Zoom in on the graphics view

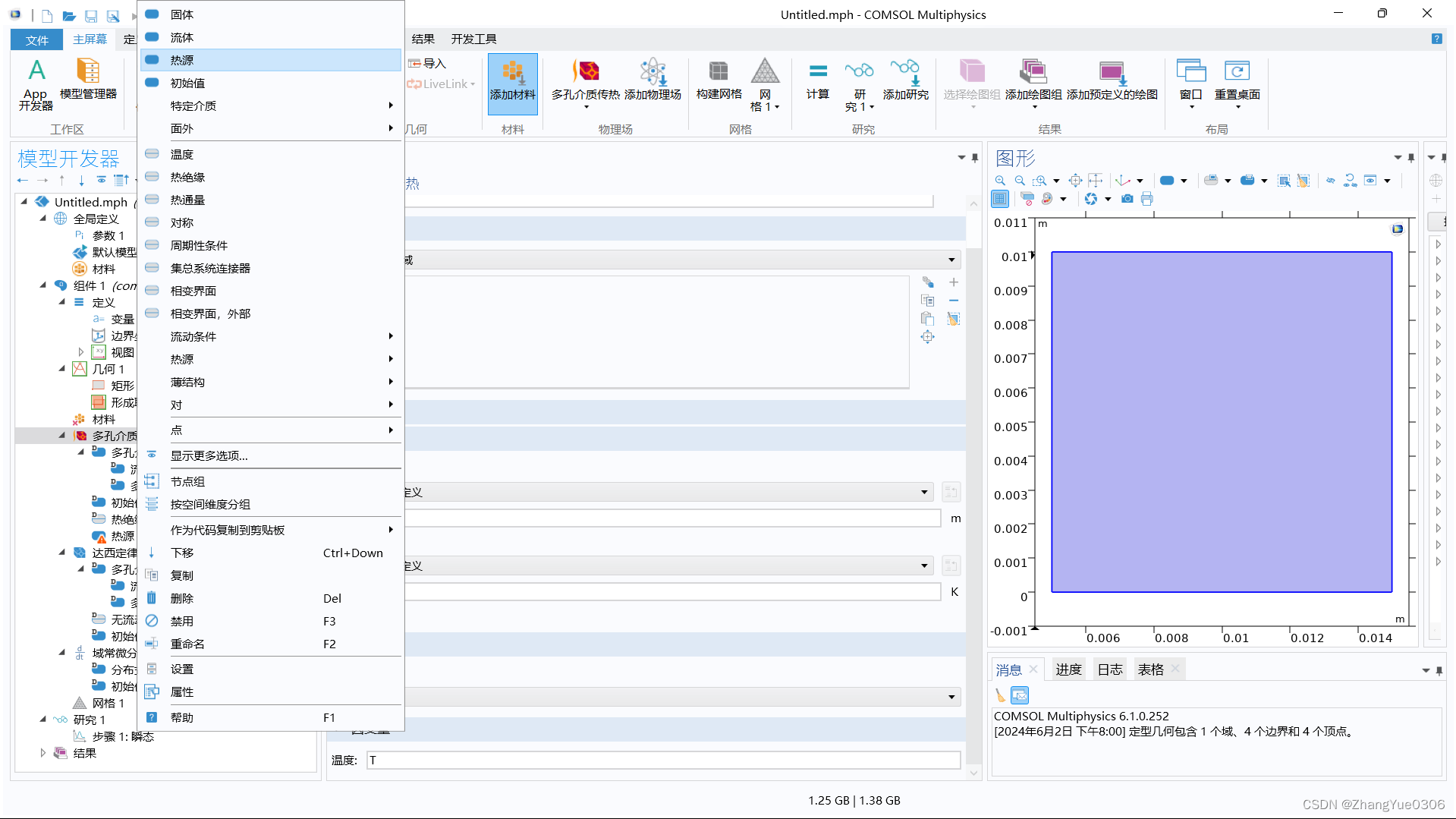click(1000, 181)
